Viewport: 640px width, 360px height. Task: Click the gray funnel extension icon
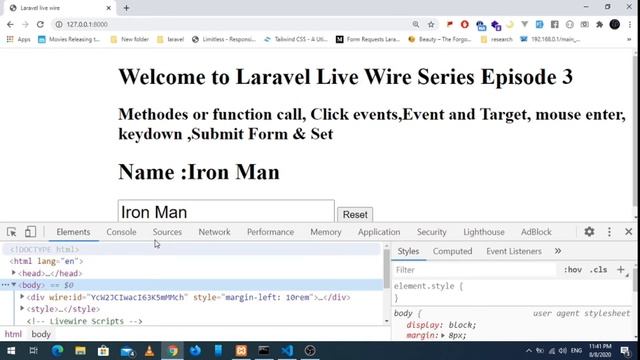coord(524,24)
